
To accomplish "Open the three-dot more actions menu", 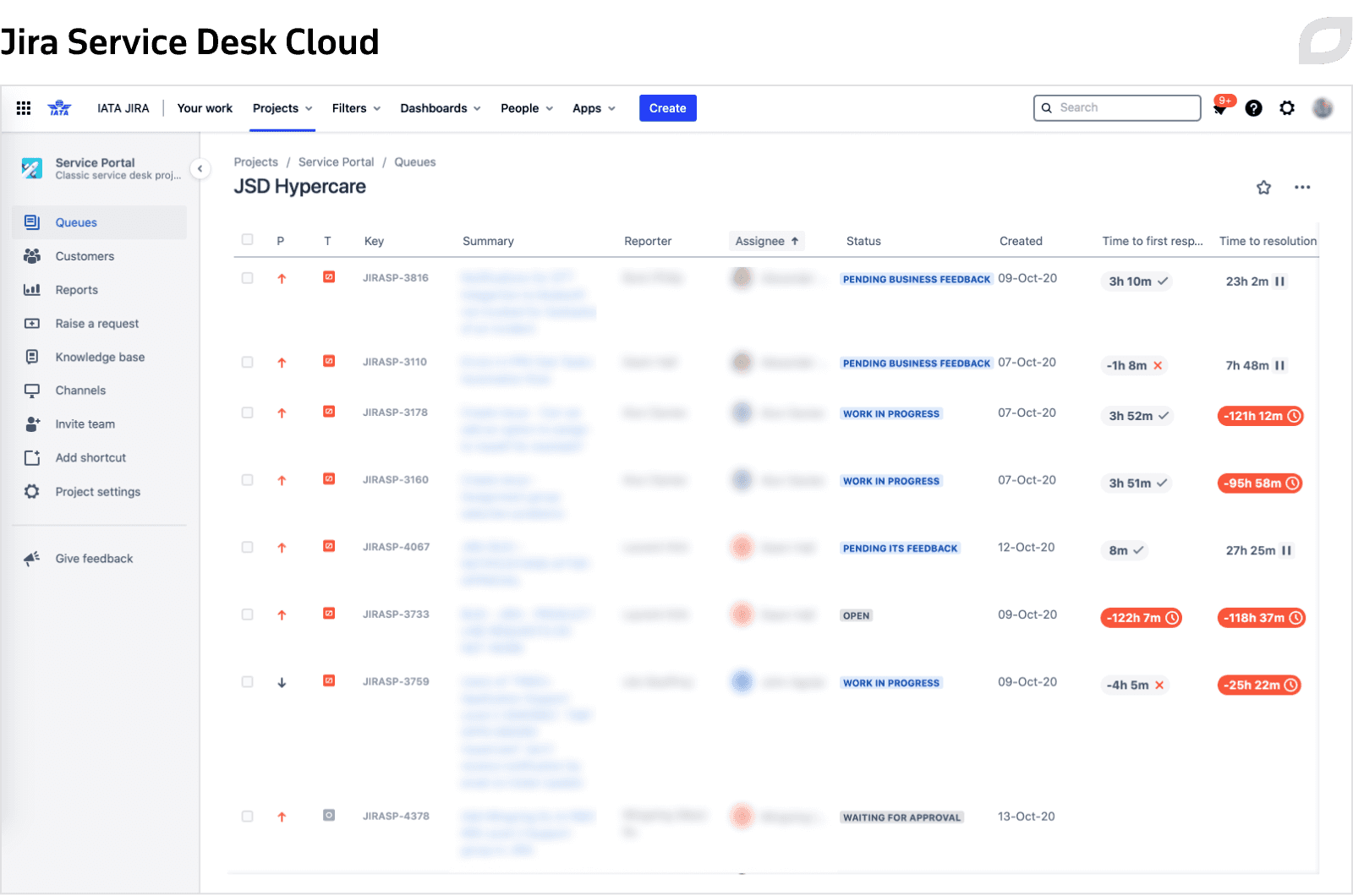I will [x=1302, y=188].
